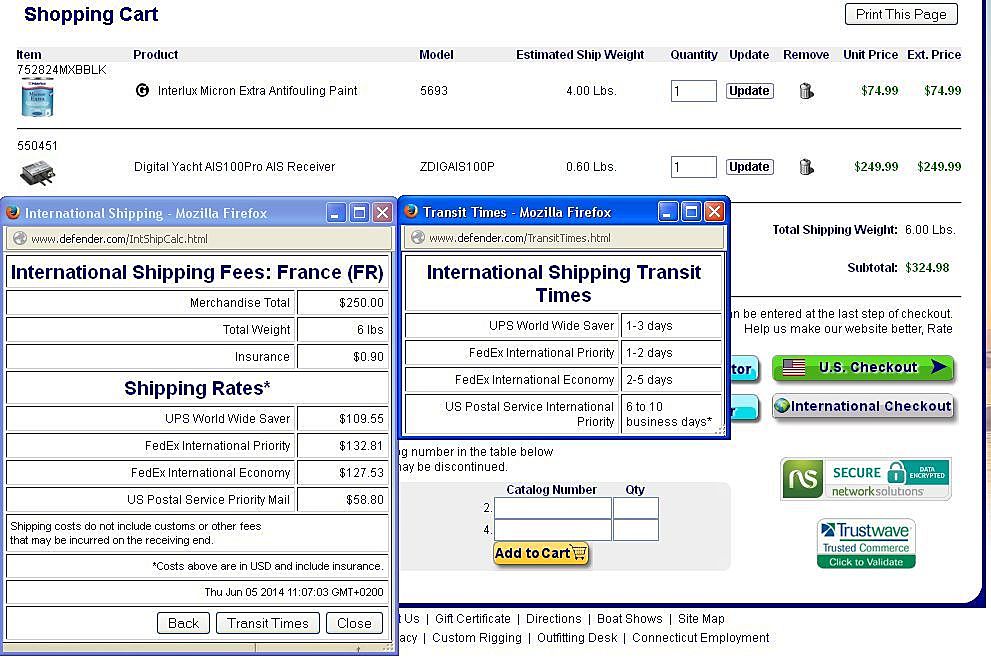Screen dimensions: 991x659
Task: Open Connecticut Employment footer link
Action: pyautogui.click(x=700, y=638)
